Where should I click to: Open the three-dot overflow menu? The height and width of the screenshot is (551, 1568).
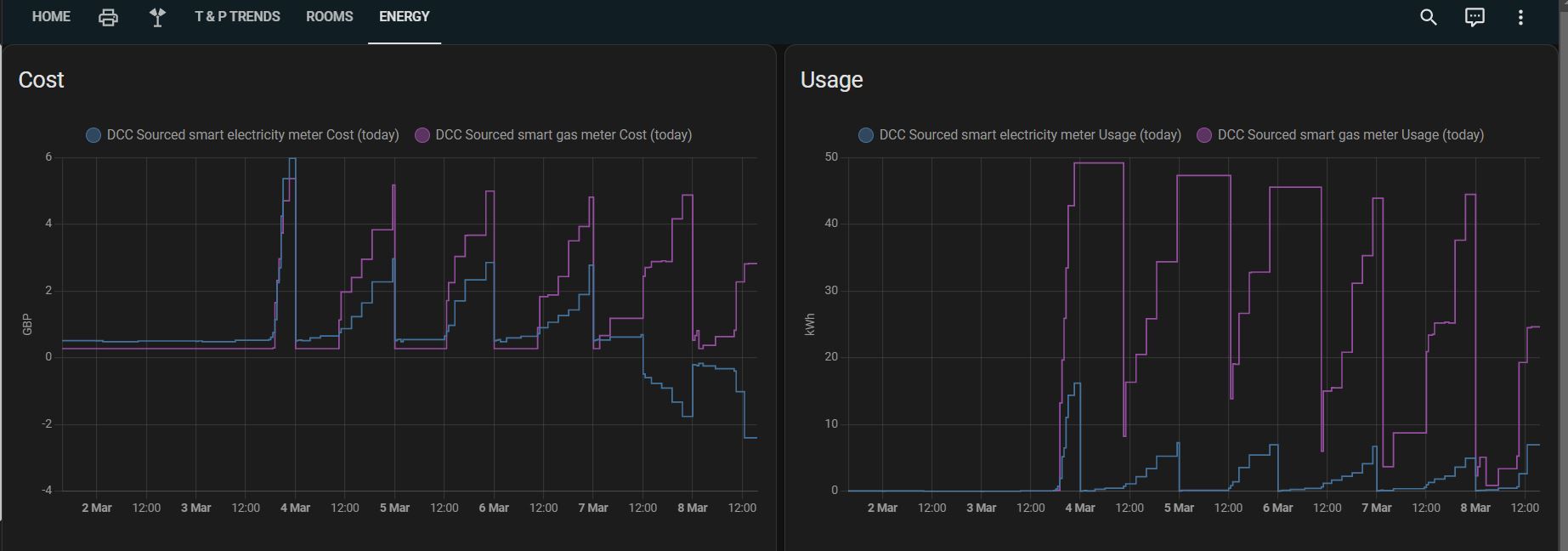point(1520,17)
